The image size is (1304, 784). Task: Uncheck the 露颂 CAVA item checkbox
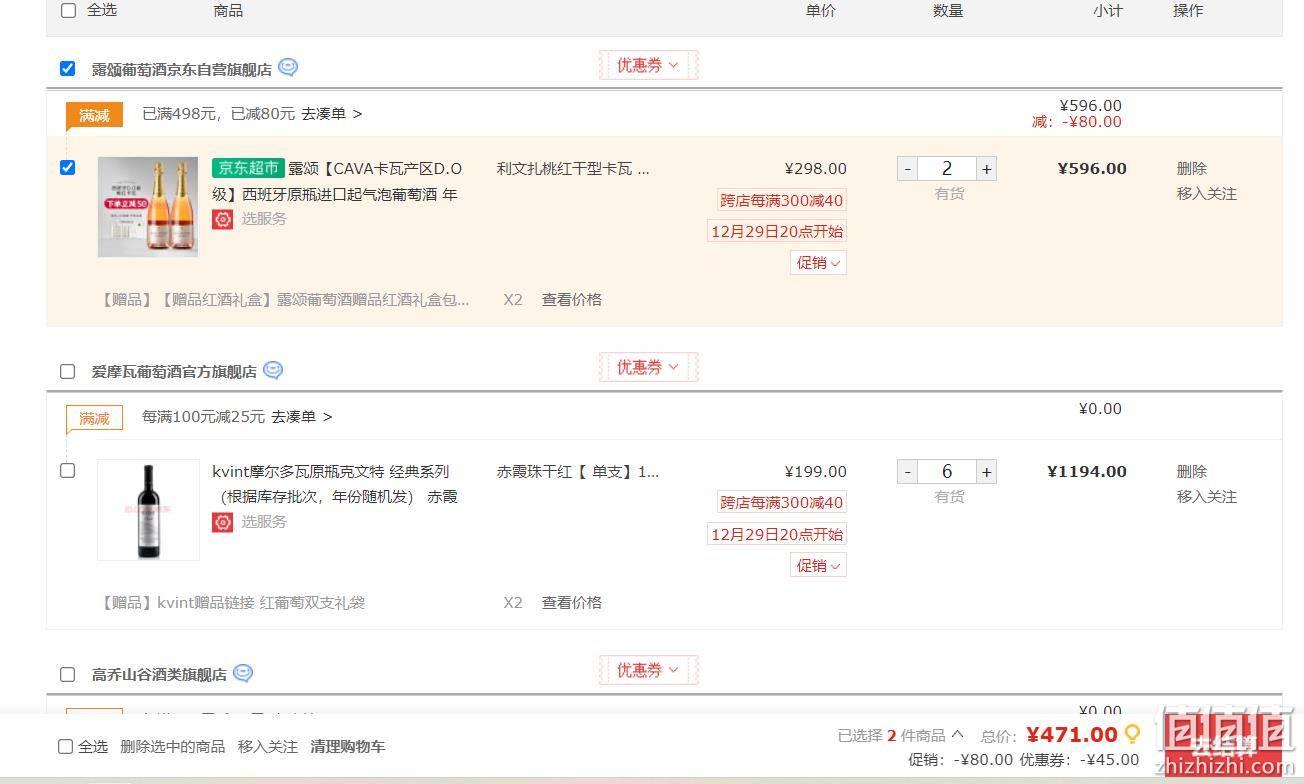[x=67, y=167]
